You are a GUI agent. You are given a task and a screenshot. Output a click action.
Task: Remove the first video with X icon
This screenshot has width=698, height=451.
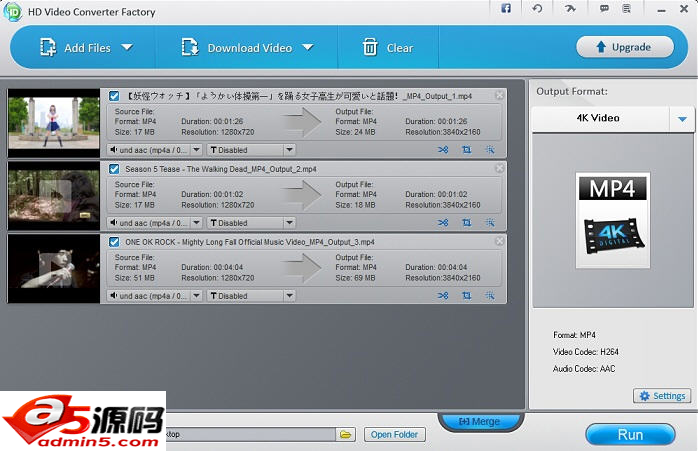point(499,95)
